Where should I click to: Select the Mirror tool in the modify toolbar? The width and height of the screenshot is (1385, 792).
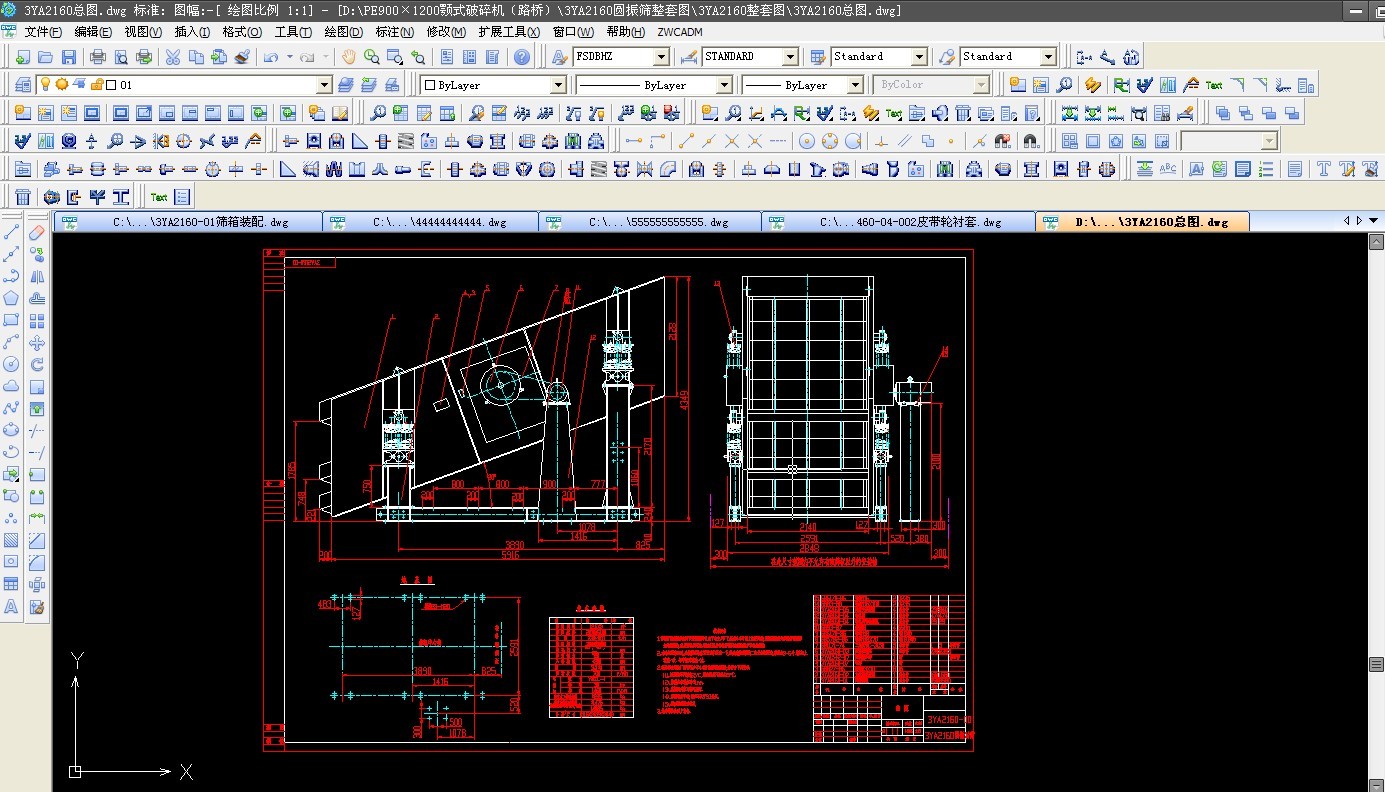coord(38,276)
